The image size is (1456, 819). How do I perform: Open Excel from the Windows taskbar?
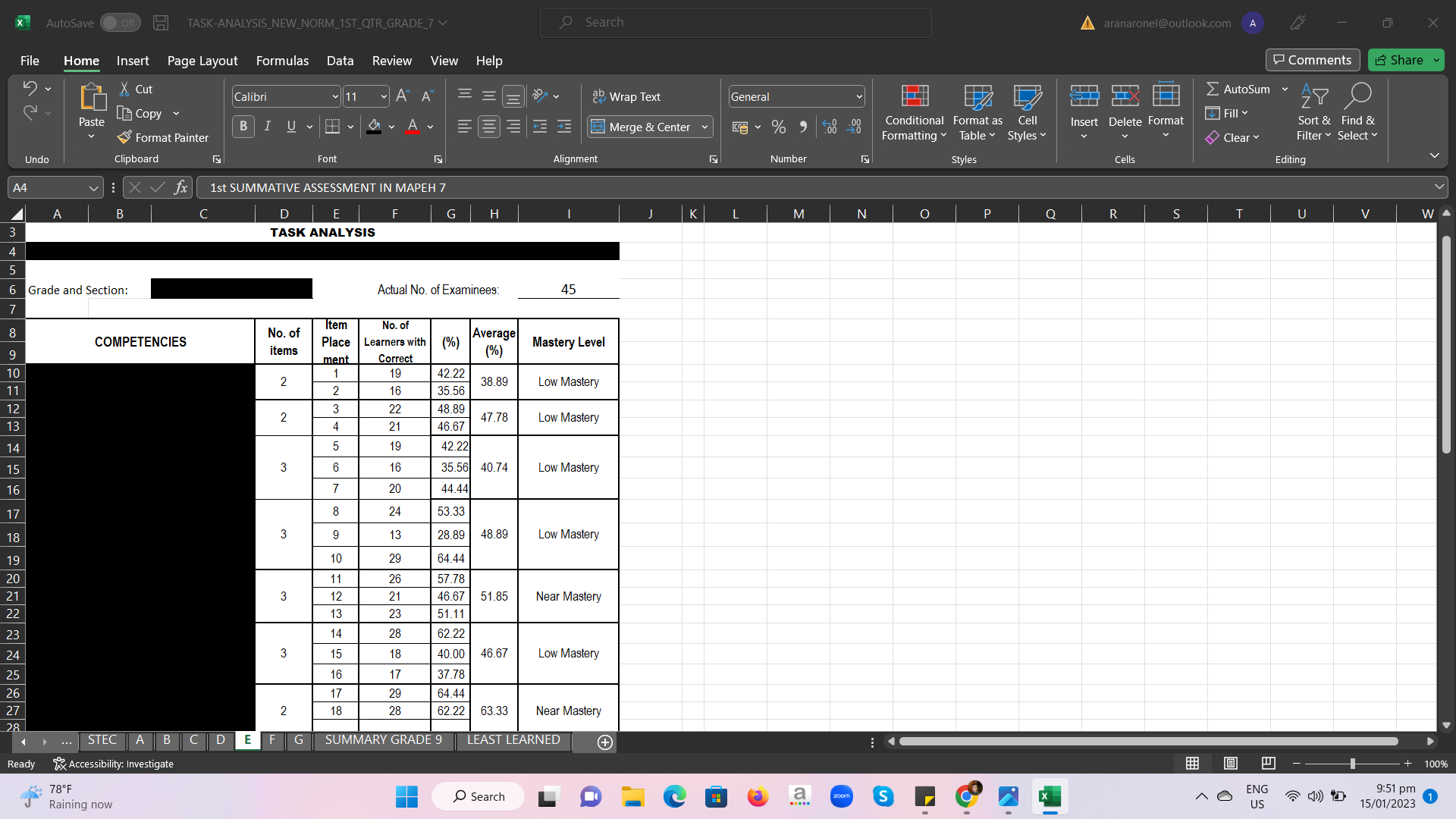[x=1050, y=796]
